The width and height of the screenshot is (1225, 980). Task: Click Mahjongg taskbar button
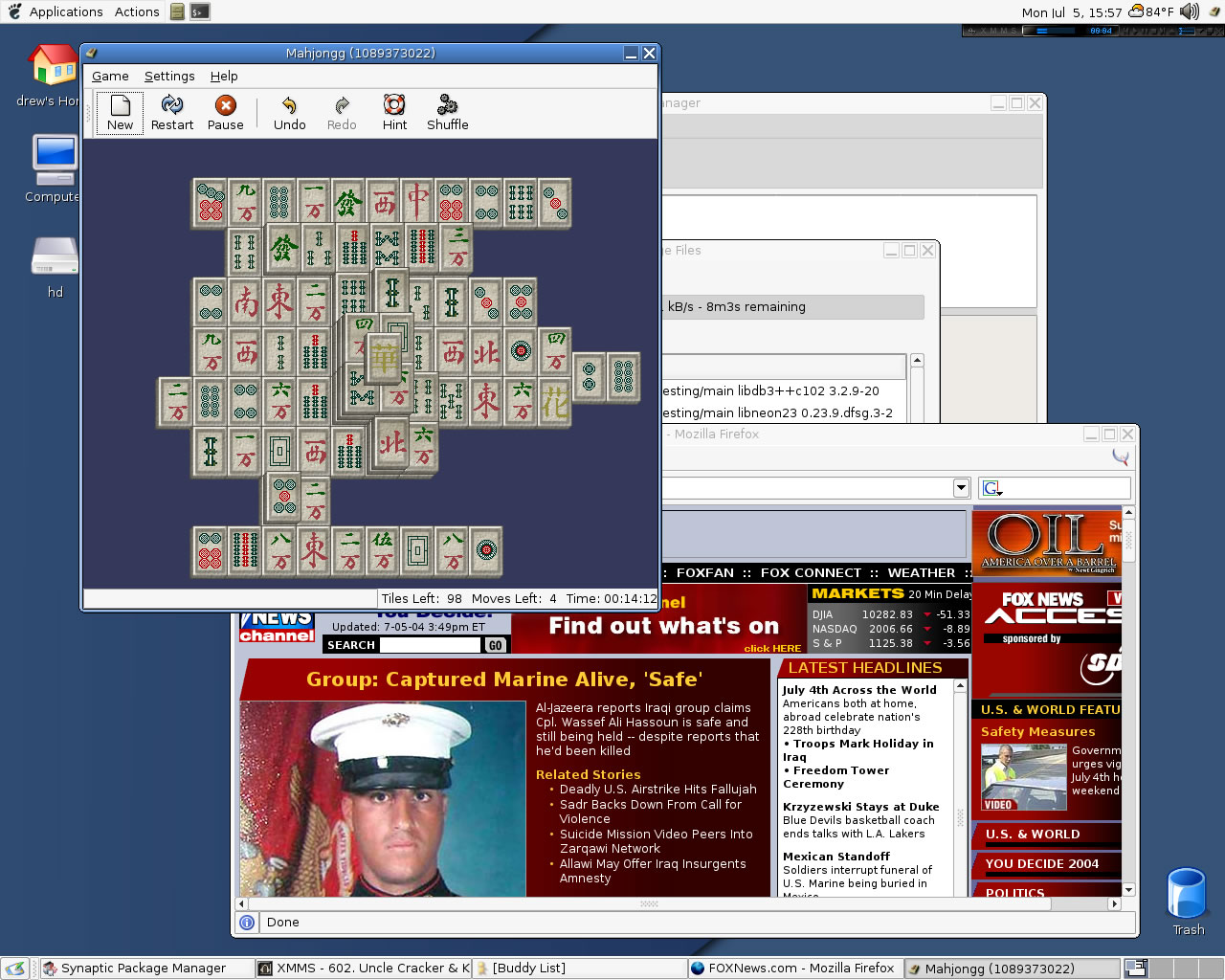point(1012,969)
